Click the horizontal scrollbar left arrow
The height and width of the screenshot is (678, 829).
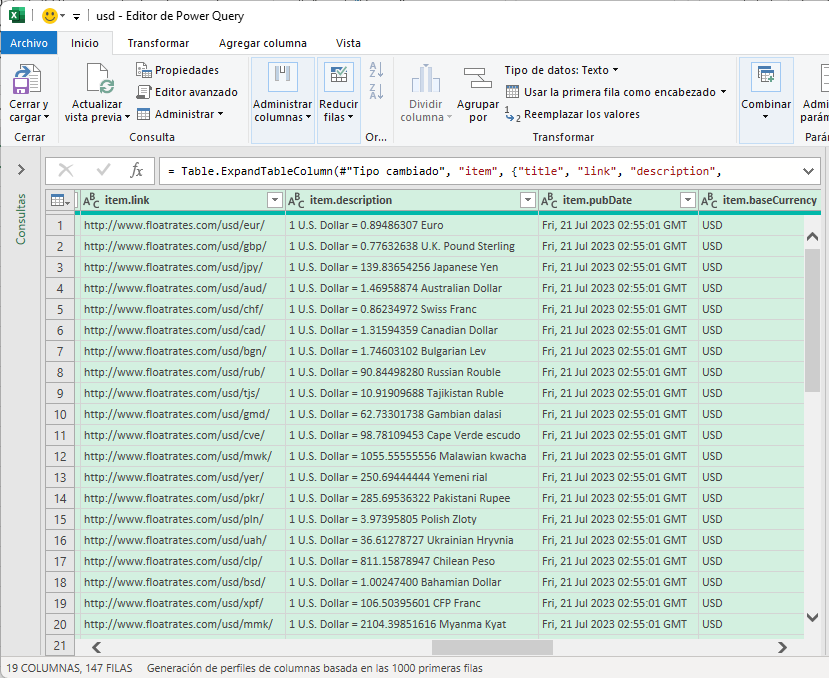96,647
